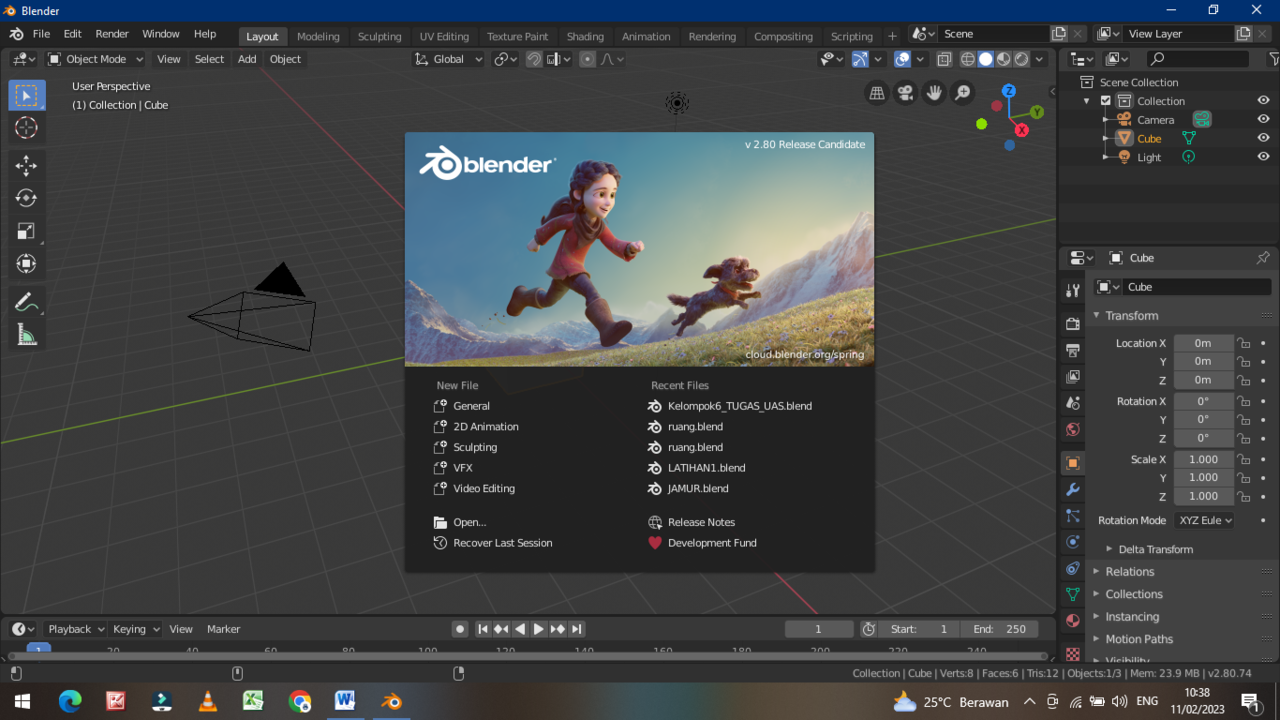Open the Global orientation dropdown
The height and width of the screenshot is (720, 1280).
[x=449, y=59]
